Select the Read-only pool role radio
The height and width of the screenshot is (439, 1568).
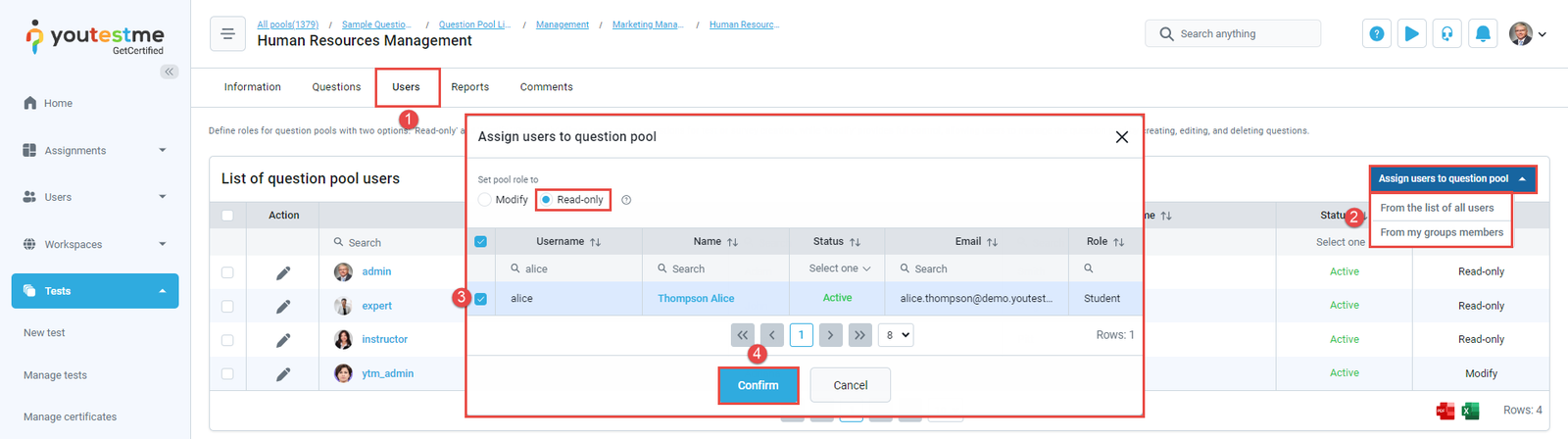(546, 200)
